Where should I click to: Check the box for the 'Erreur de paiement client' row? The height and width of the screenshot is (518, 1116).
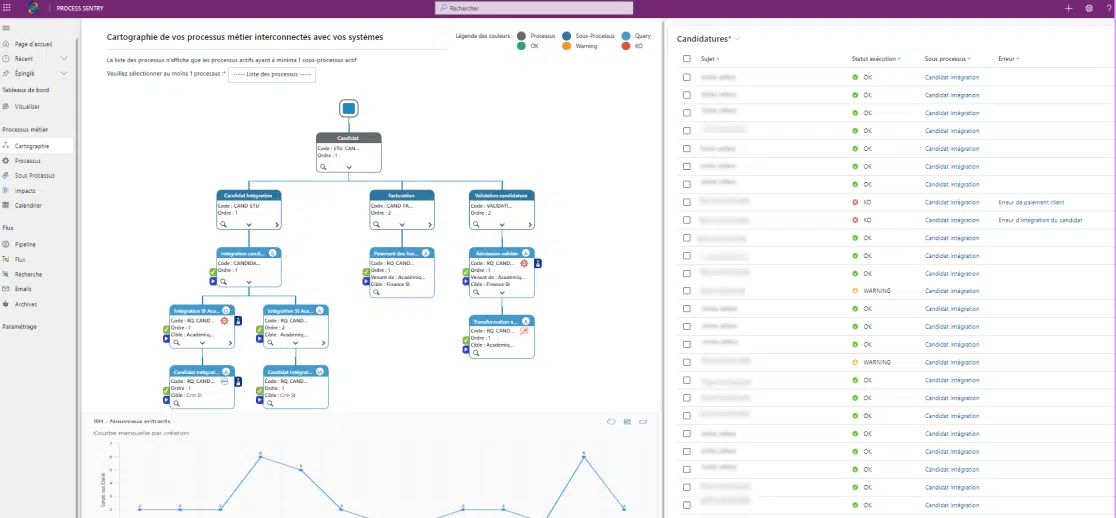pos(686,202)
